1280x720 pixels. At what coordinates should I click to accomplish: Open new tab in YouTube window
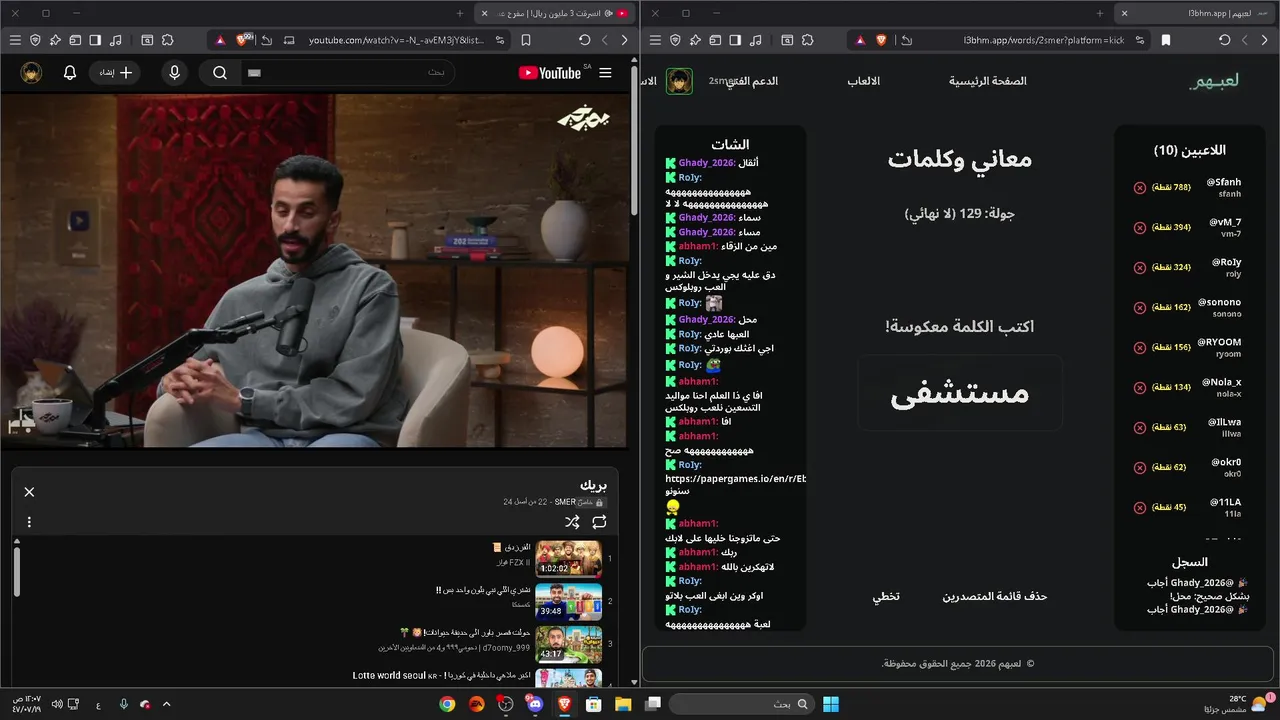tap(459, 13)
